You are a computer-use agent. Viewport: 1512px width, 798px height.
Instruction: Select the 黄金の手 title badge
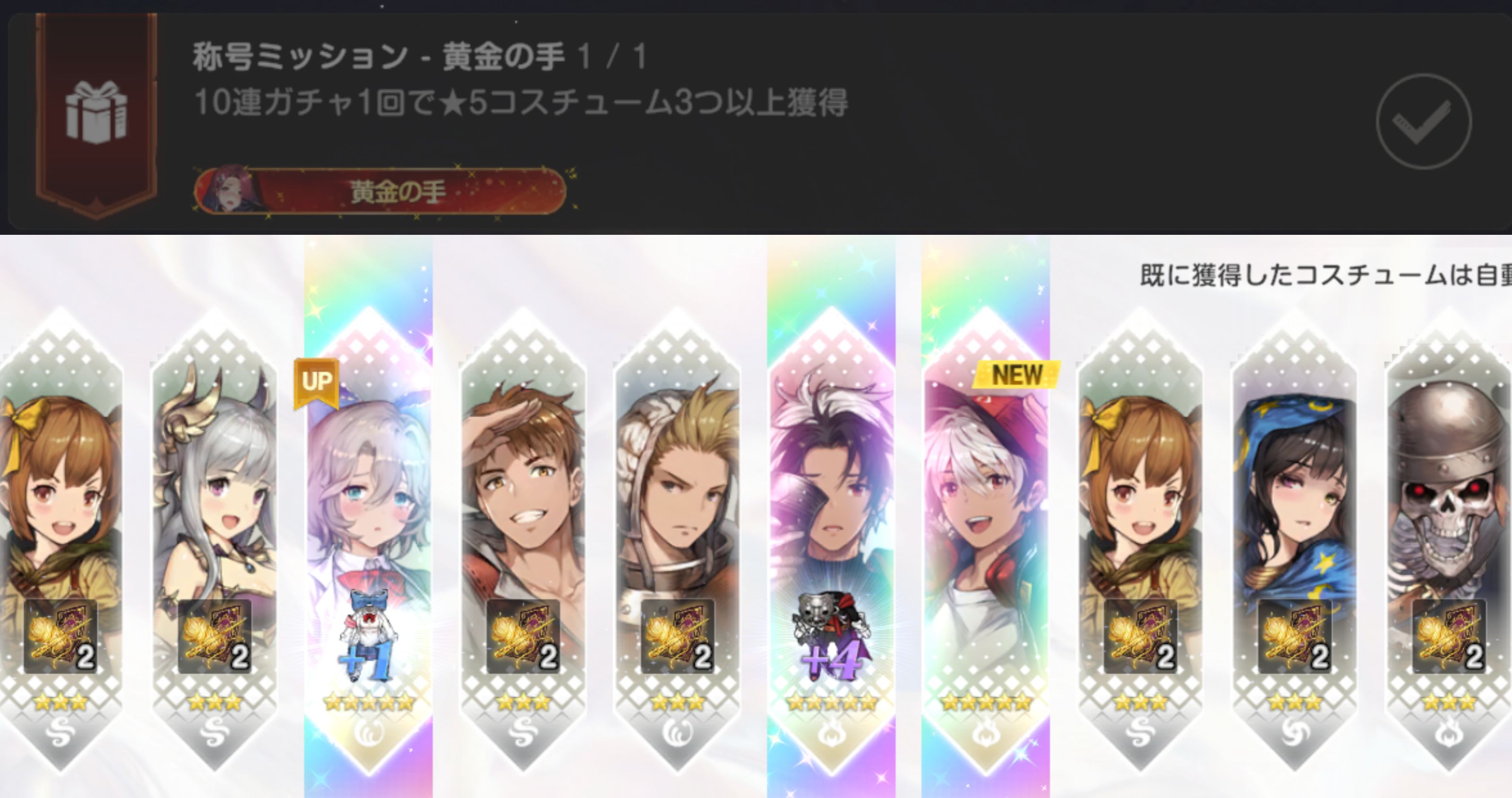tap(380, 191)
